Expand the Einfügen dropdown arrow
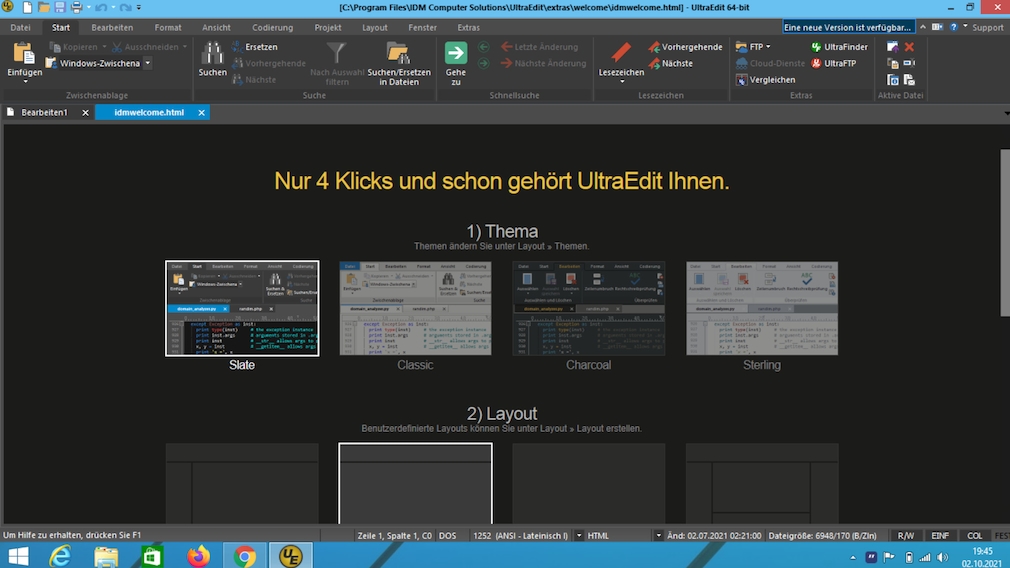Image resolution: width=1010 pixels, height=568 pixels. pos(25,82)
